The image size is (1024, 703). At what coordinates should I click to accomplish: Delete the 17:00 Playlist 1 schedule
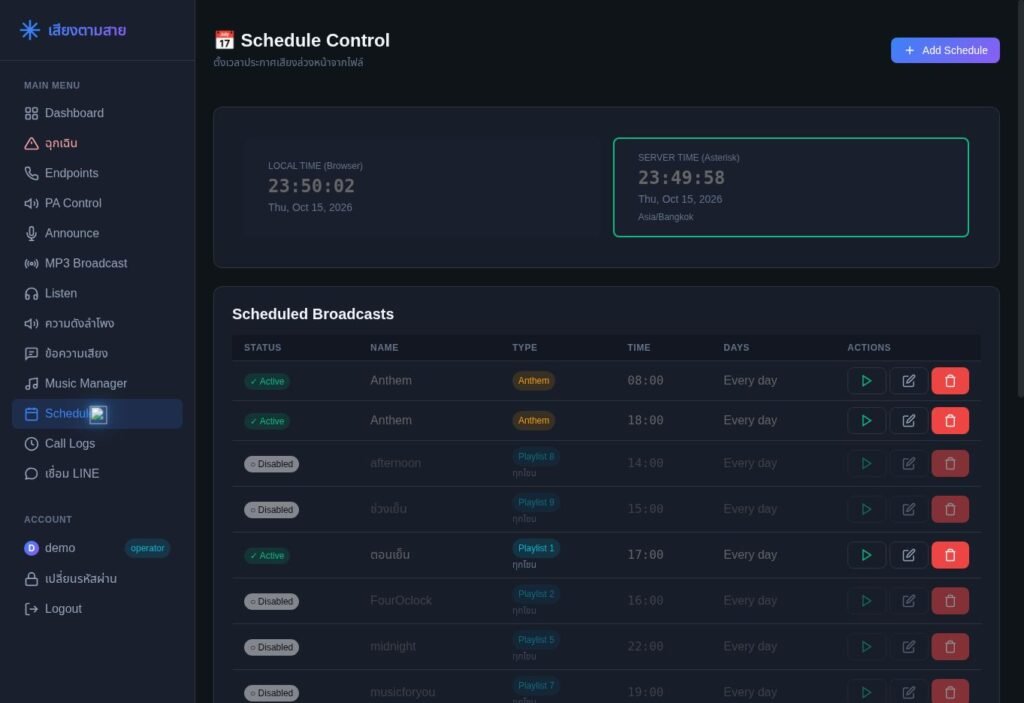[x=950, y=555]
